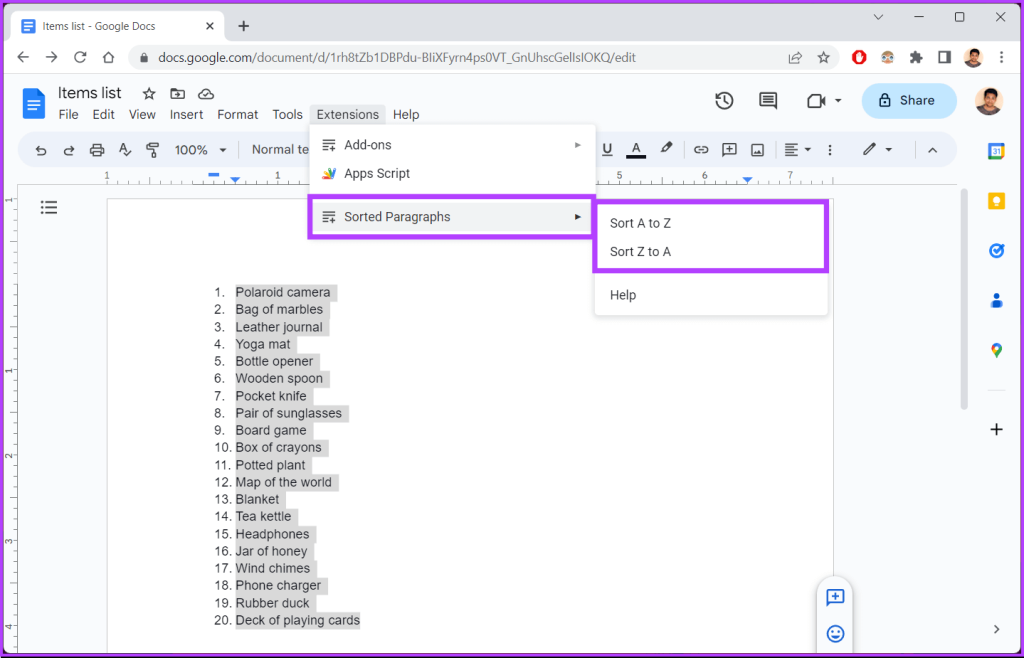Hide the menus with the collapse arrow
This screenshot has width=1024, height=658.
(x=932, y=150)
